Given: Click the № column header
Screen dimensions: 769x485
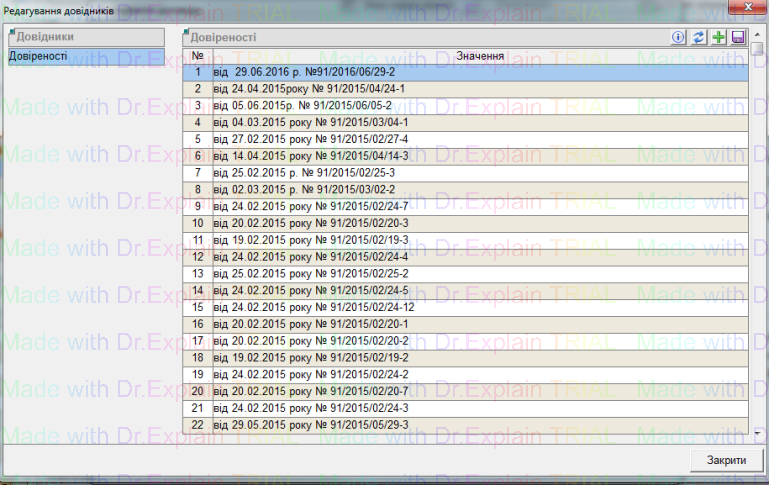Looking at the screenshot, I should pos(197,55).
